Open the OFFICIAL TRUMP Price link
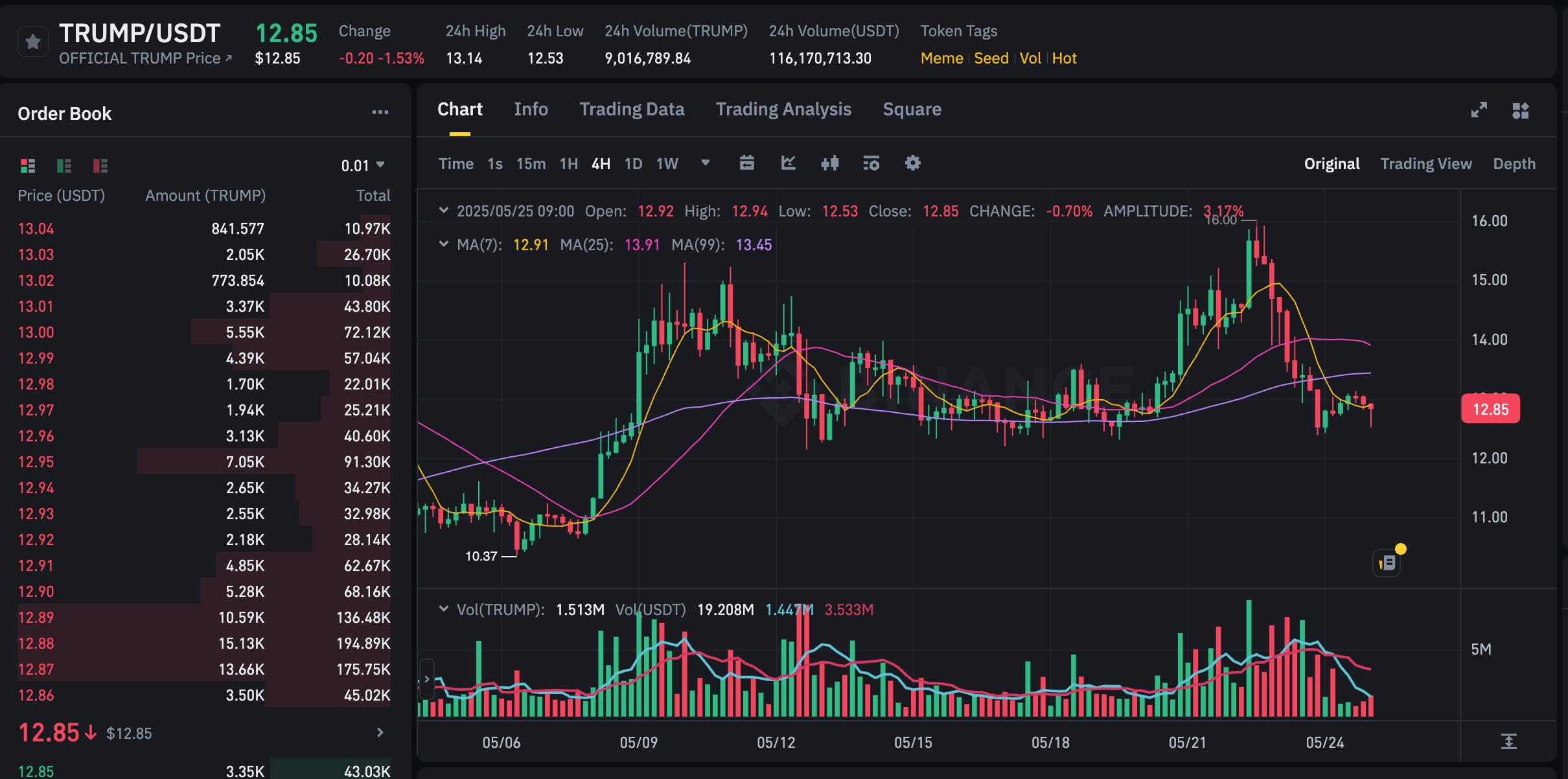 [145, 58]
